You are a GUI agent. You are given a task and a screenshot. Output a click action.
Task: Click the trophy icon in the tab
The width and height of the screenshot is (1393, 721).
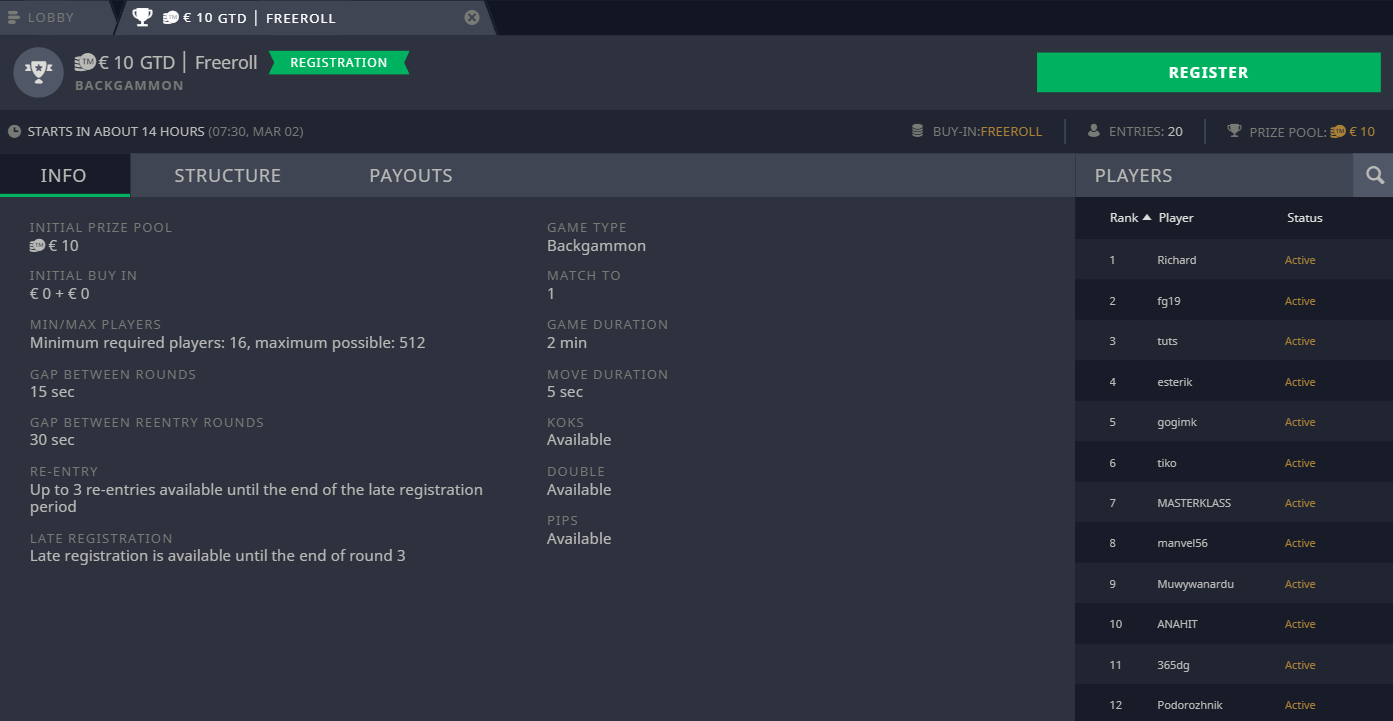[142, 17]
